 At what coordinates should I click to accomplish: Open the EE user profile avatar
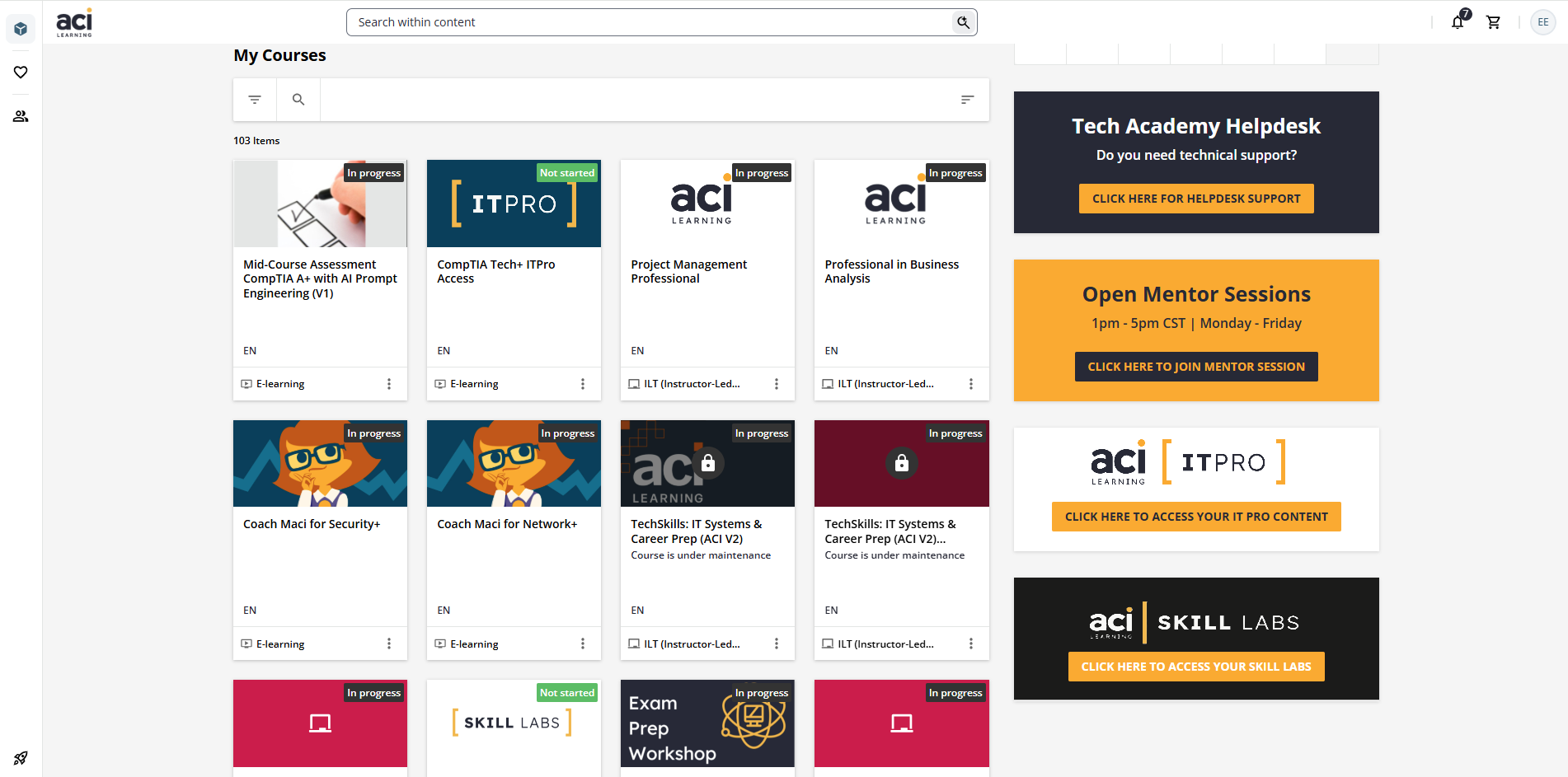pyautogui.click(x=1543, y=22)
